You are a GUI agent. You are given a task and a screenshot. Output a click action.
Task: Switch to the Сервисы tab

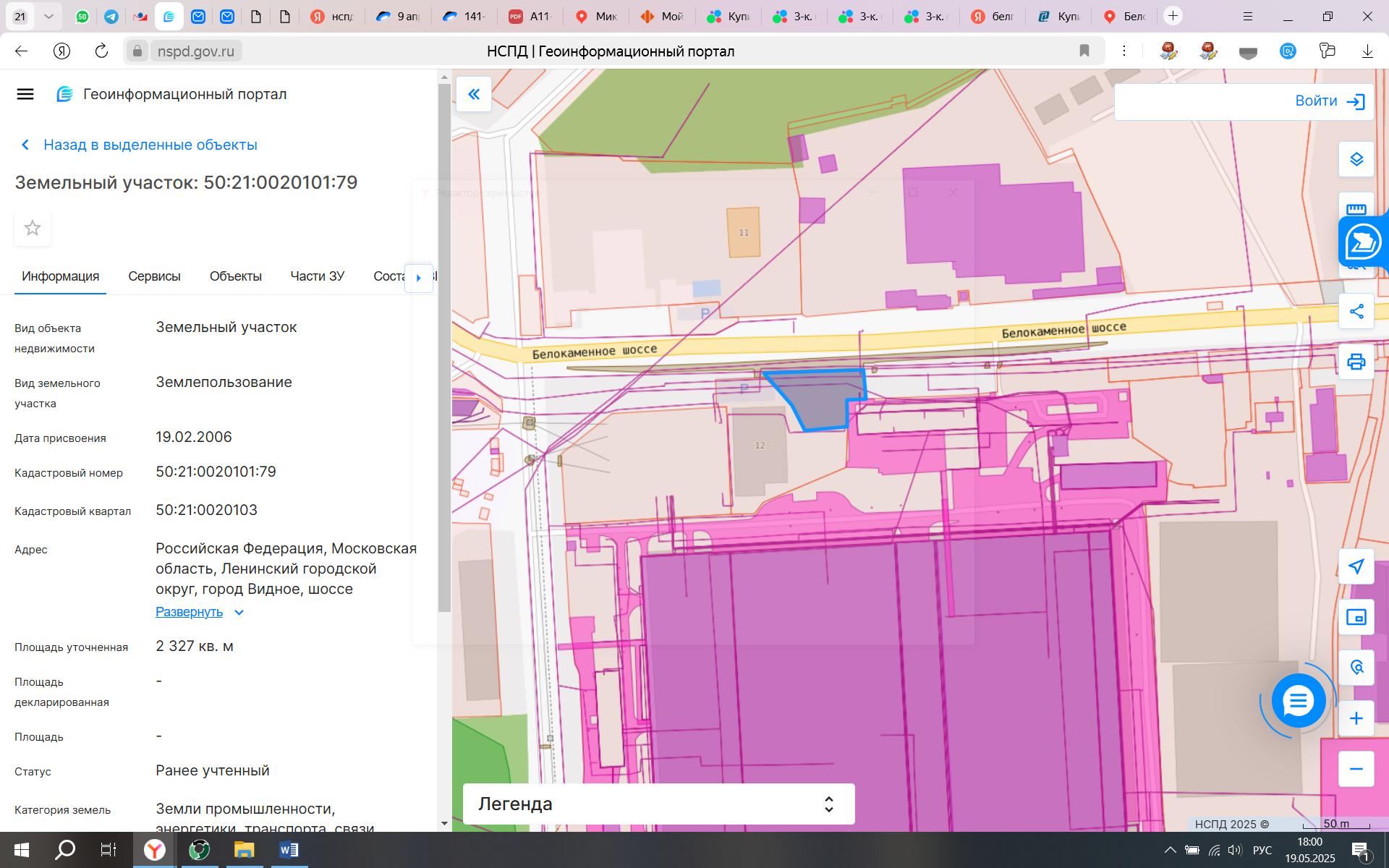pyautogui.click(x=154, y=276)
